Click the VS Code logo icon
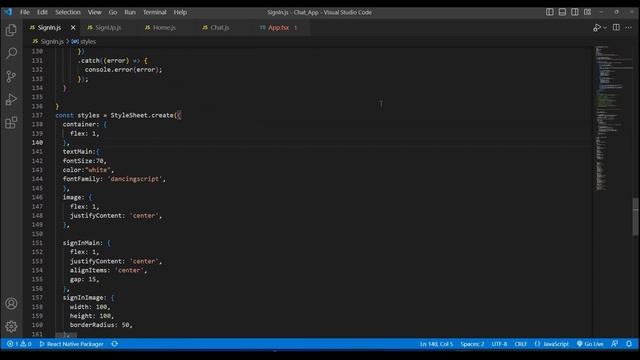The height and width of the screenshot is (360, 640). tap(8, 12)
